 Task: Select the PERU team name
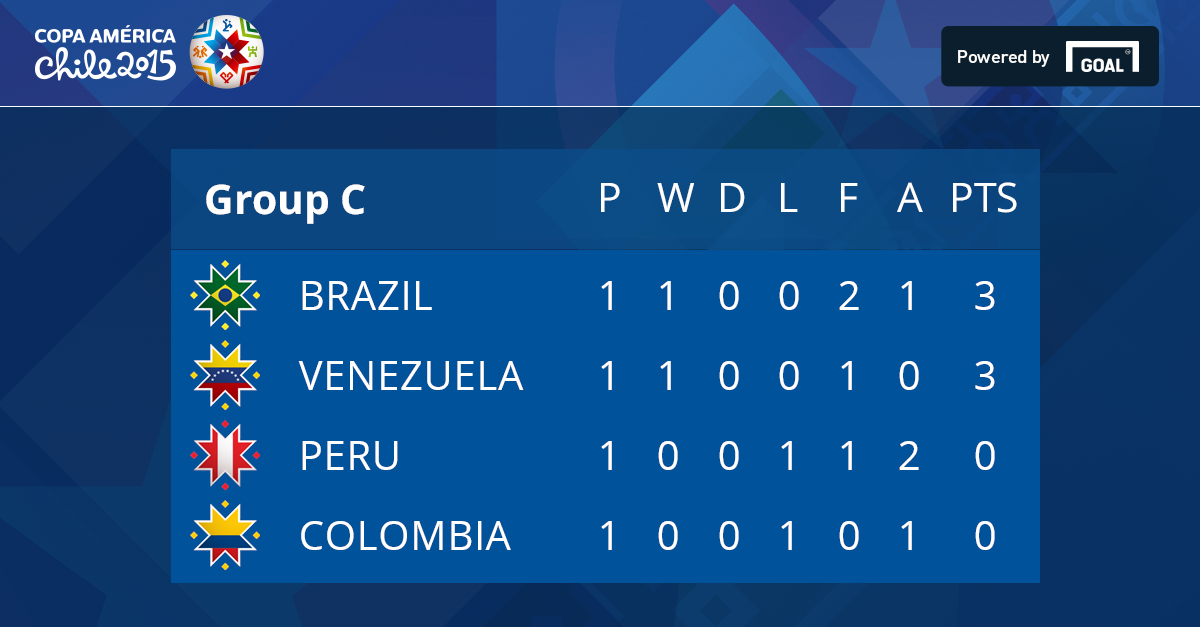(x=350, y=456)
